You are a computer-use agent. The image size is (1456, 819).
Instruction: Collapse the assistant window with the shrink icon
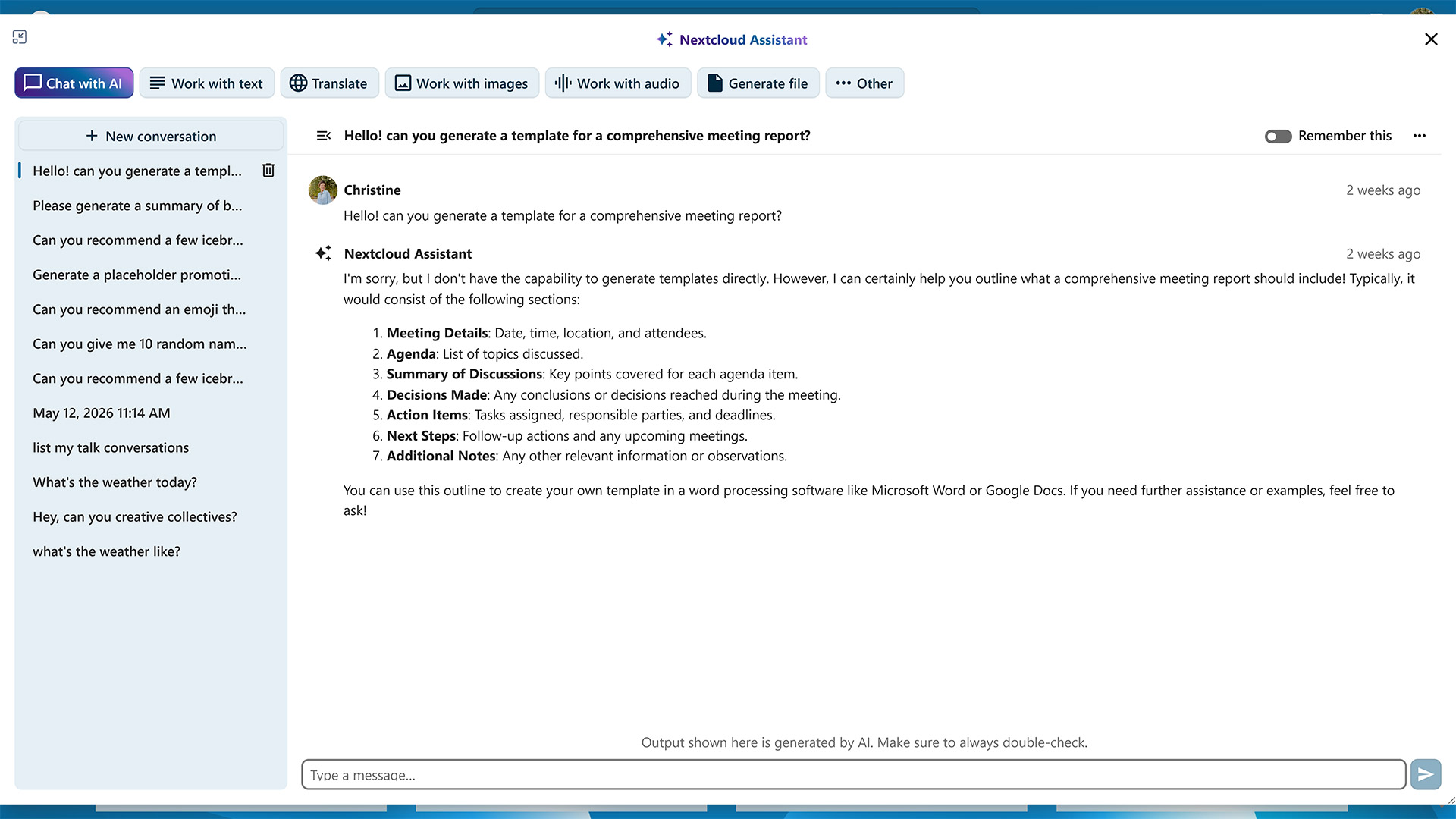tap(20, 36)
